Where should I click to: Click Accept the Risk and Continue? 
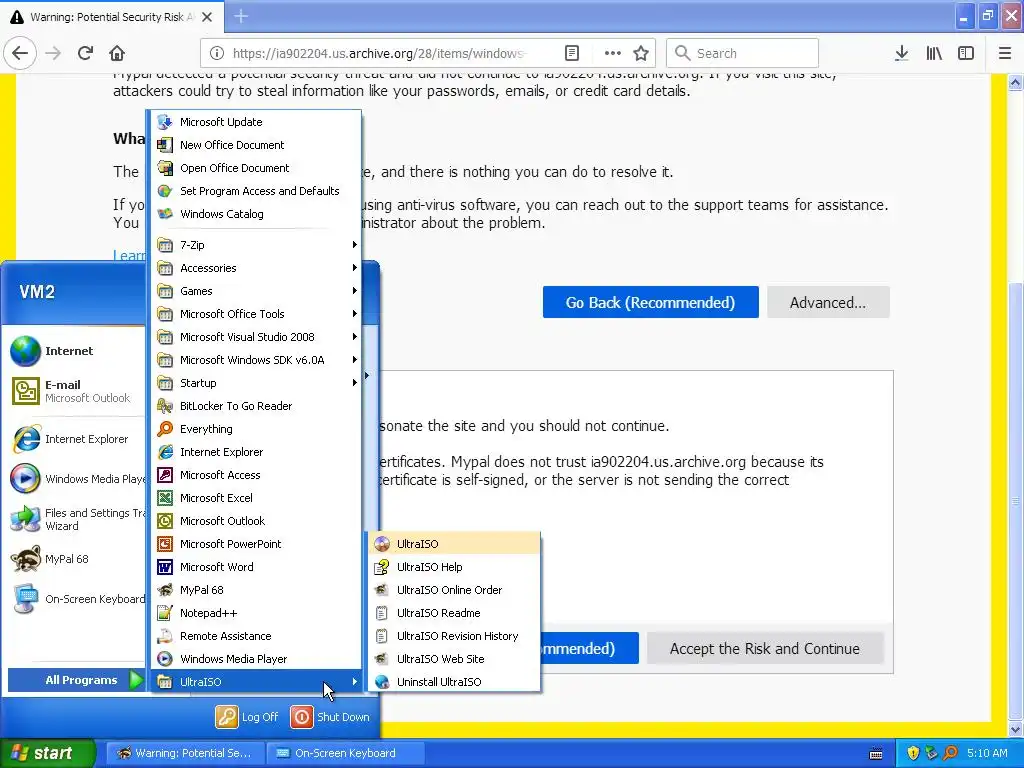765,648
